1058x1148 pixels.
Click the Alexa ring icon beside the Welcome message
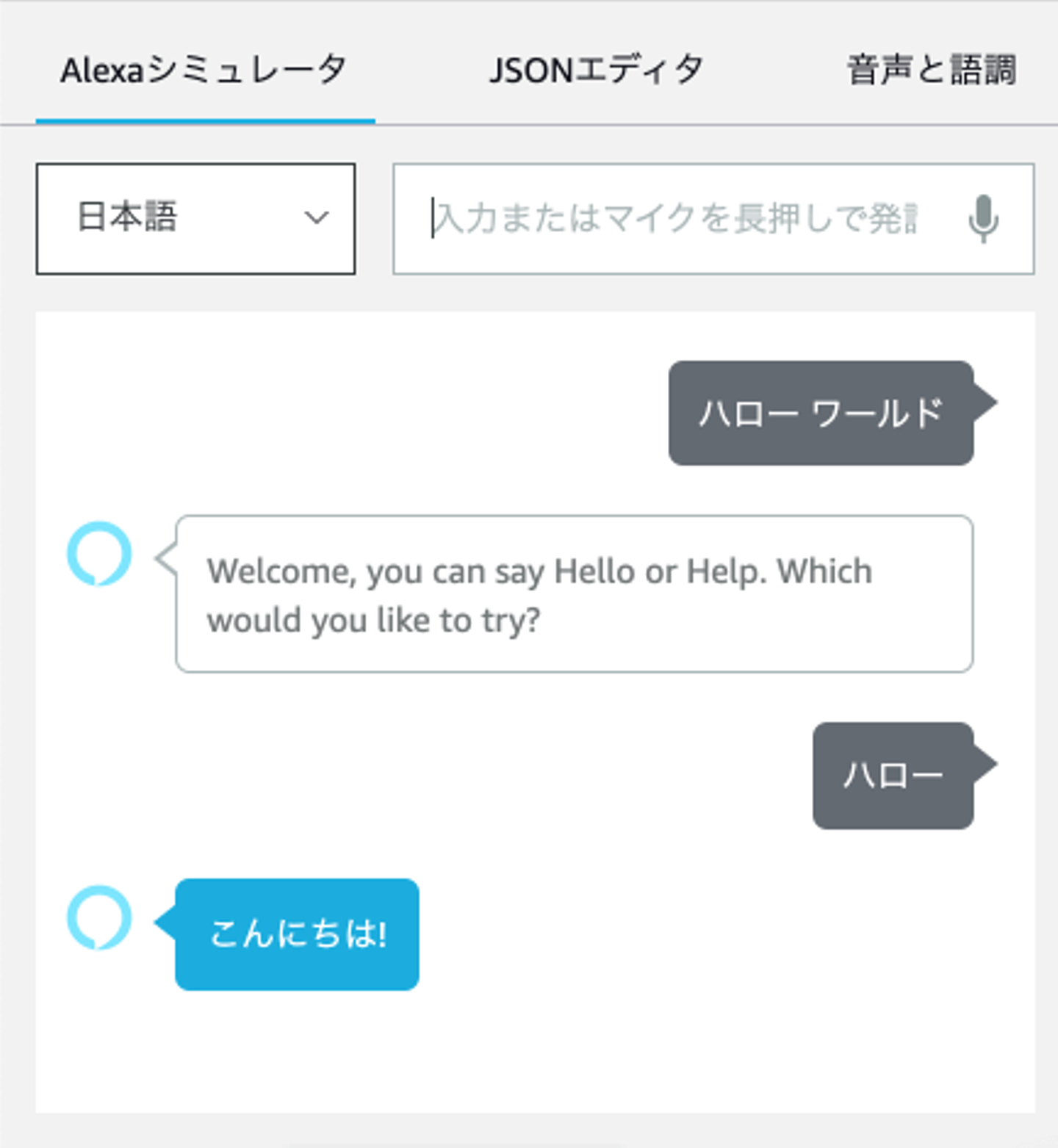point(99,554)
